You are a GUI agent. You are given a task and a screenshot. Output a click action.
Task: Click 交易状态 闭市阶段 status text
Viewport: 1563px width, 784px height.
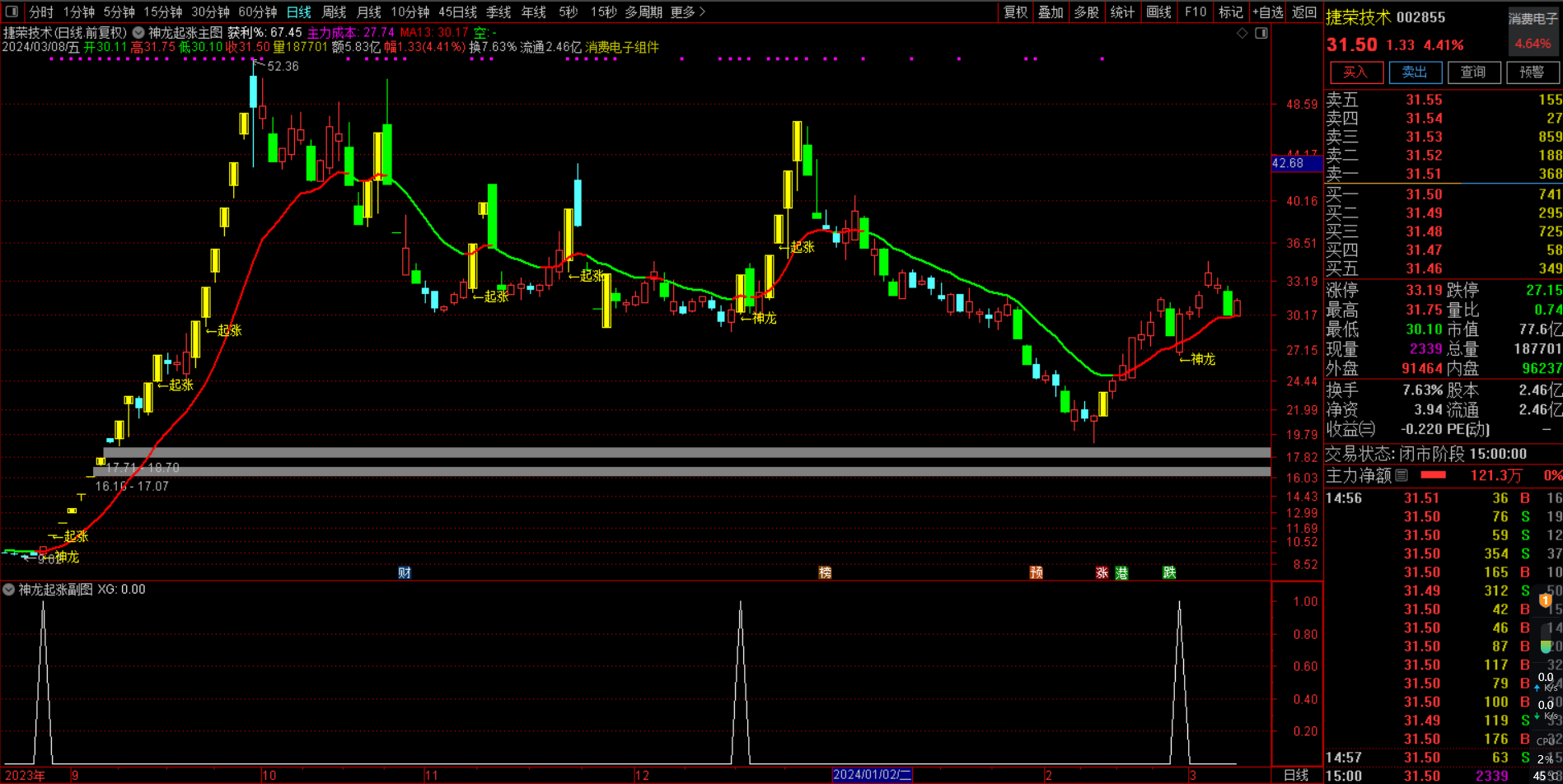(x=1425, y=454)
